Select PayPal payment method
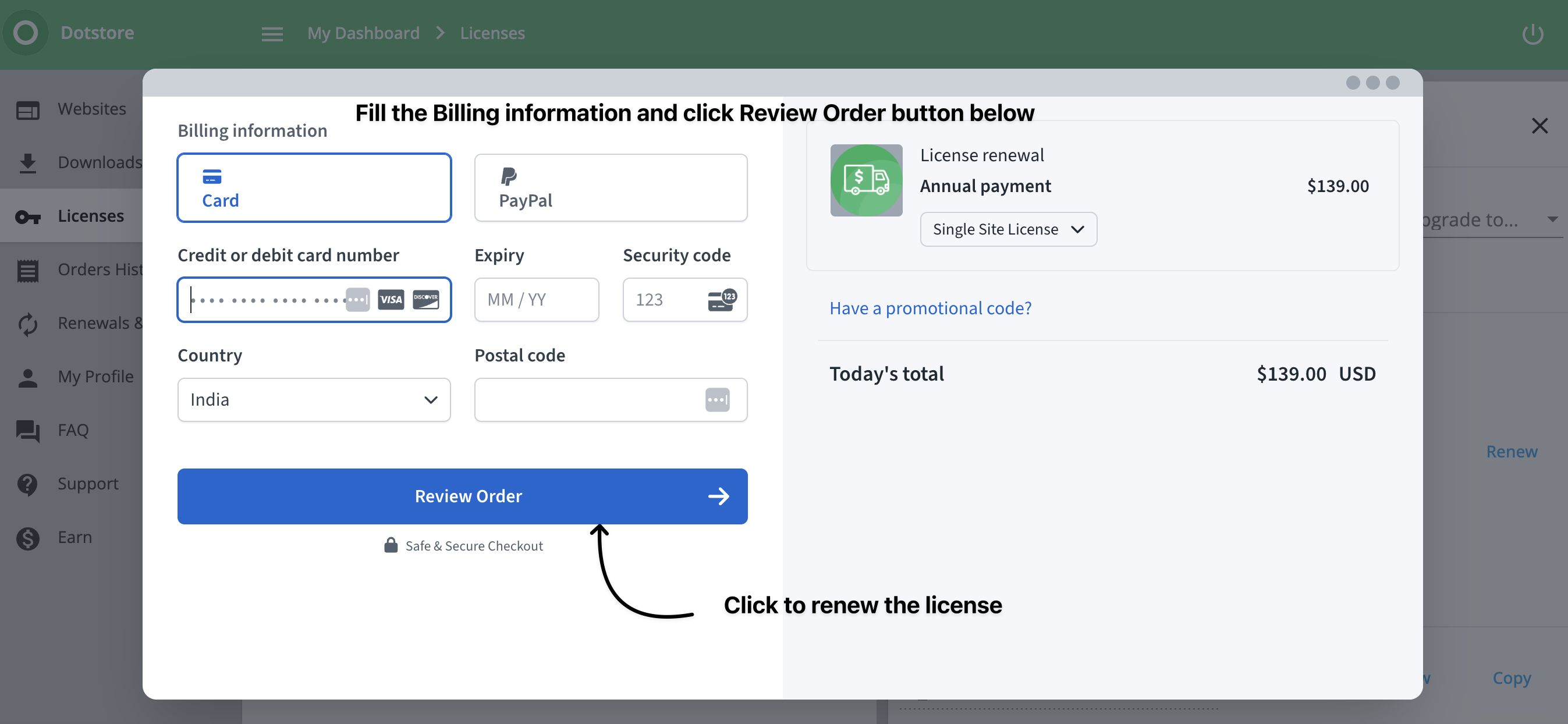 click(x=611, y=187)
